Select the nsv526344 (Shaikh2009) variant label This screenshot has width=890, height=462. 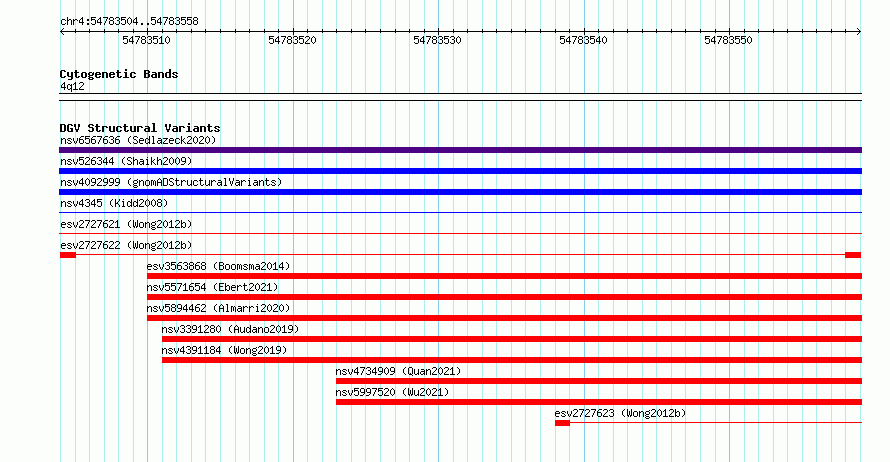pyautogui.click(x=126, y=161)
